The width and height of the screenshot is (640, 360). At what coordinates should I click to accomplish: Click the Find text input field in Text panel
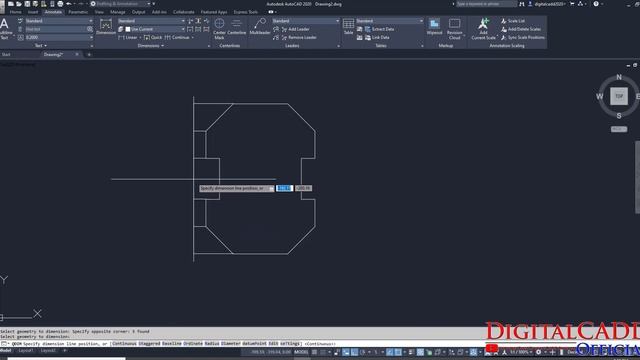click(55, 29)
